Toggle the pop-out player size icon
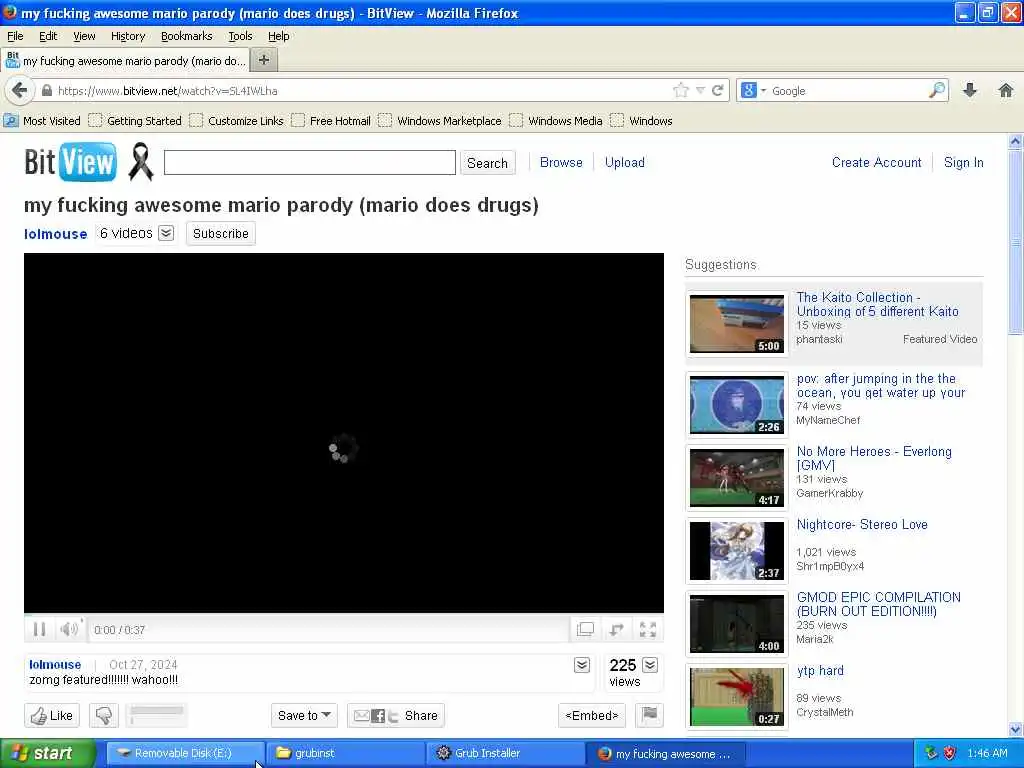 pyautogui.click(x=585, y=630)
